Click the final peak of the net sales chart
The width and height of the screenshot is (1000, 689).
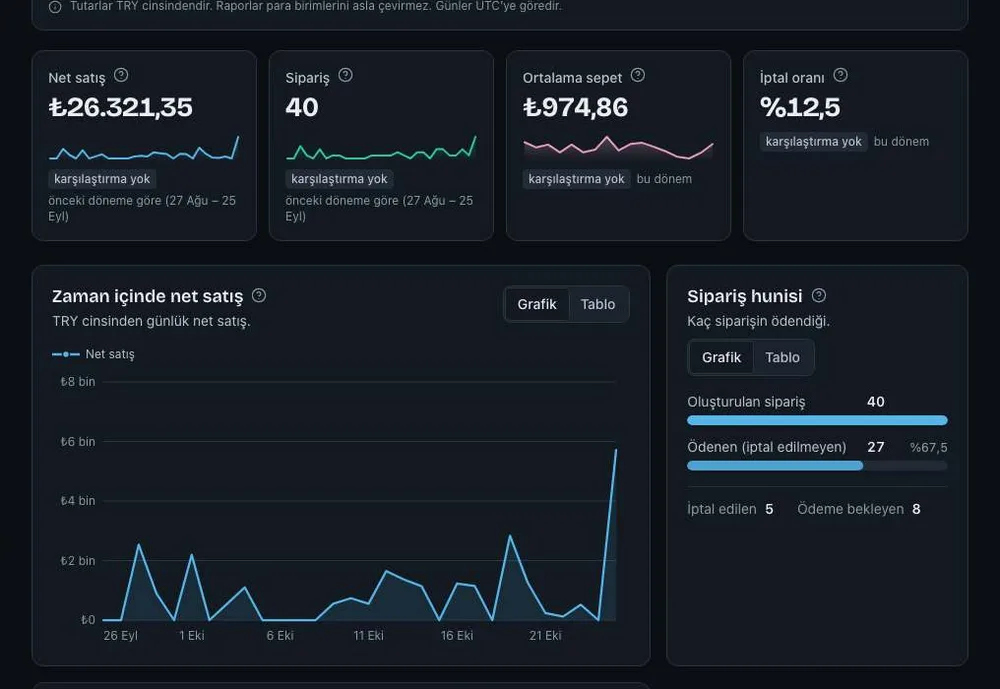(615, 450)
